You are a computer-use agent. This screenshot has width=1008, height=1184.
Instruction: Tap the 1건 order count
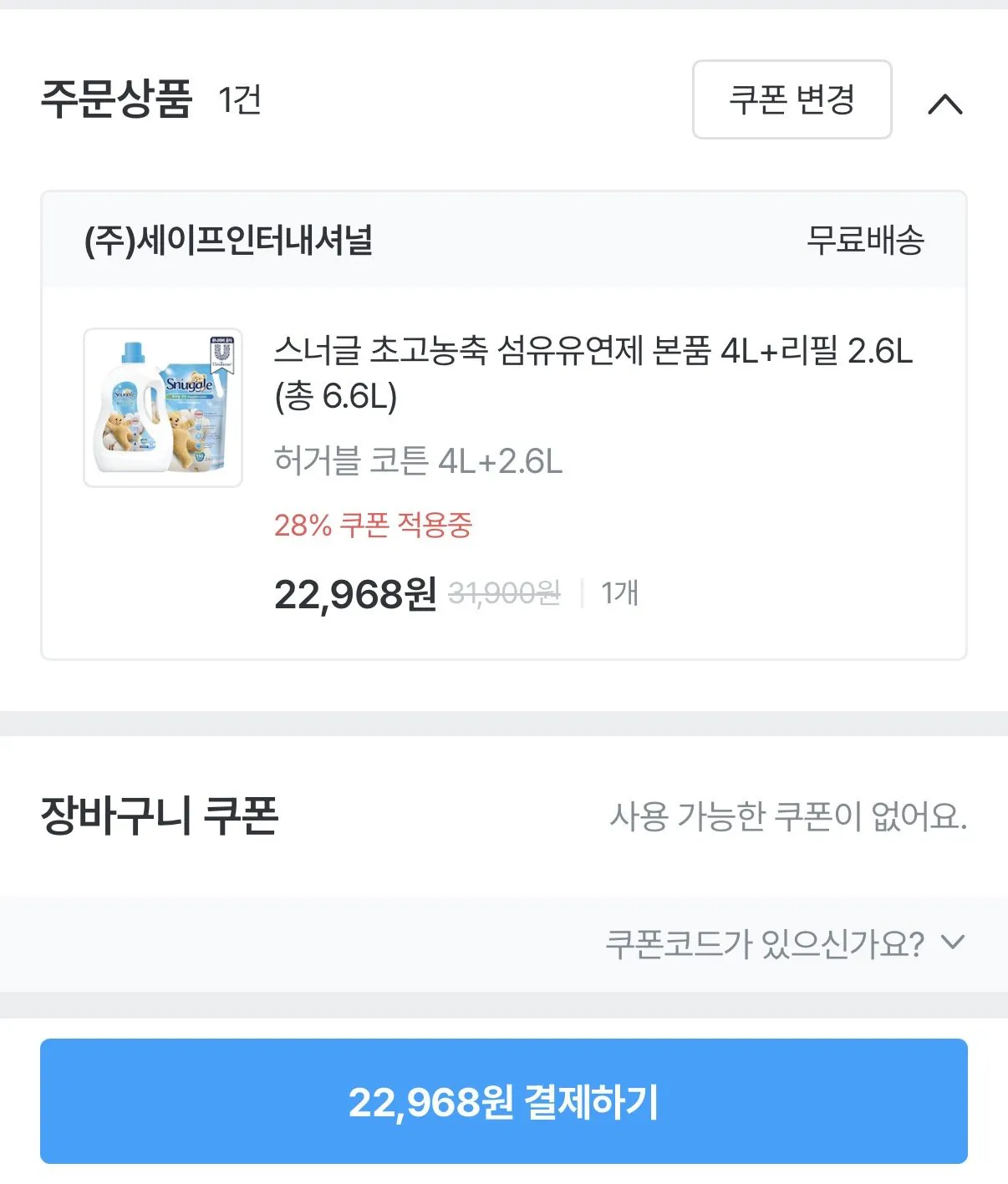(240, 100)
